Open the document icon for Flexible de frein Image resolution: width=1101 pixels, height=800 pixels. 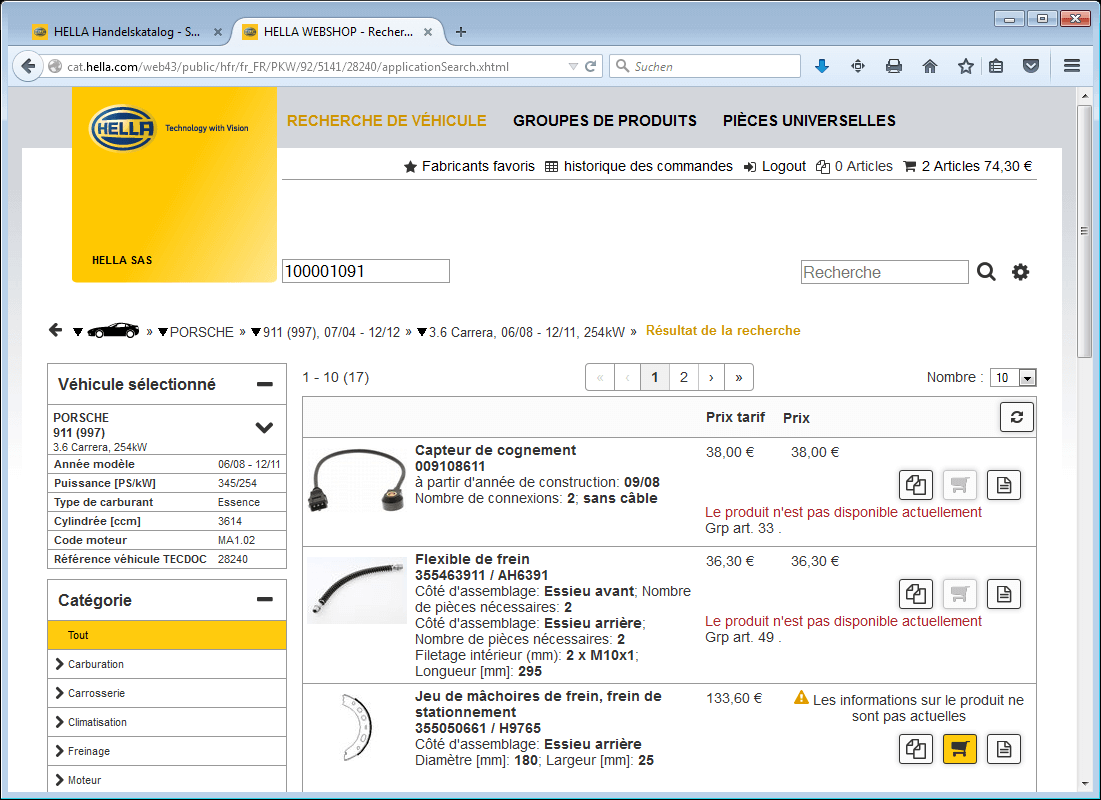pyautogui.click(x=1003, y=594)
